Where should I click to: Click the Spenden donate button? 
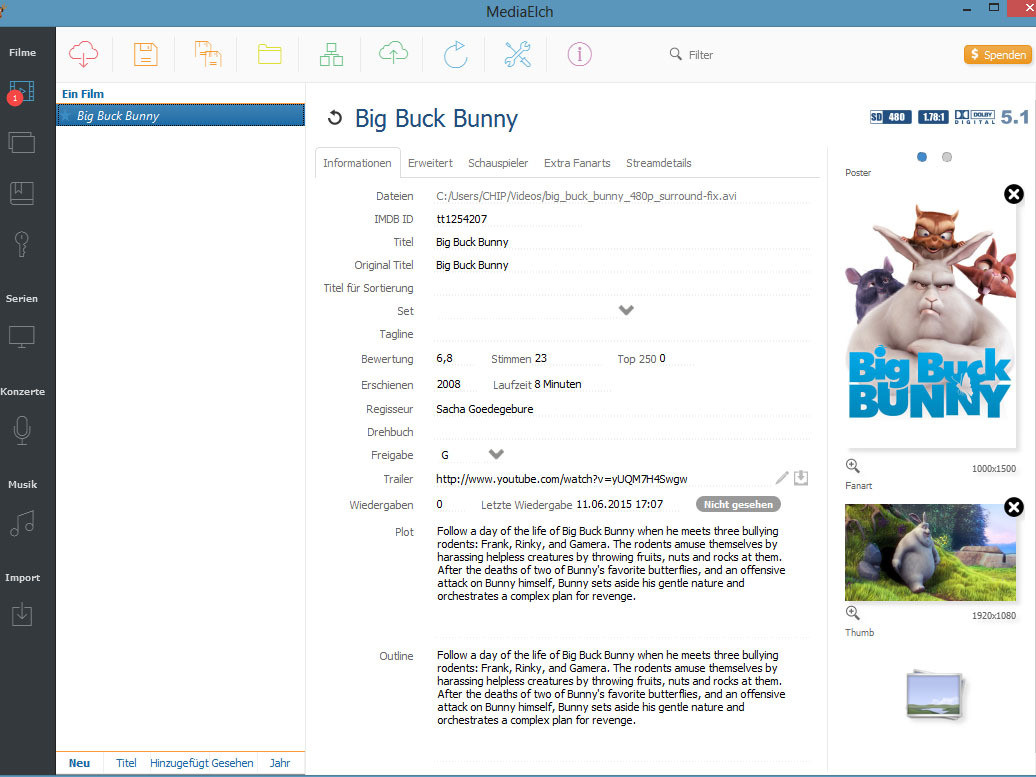coord(998,54)
